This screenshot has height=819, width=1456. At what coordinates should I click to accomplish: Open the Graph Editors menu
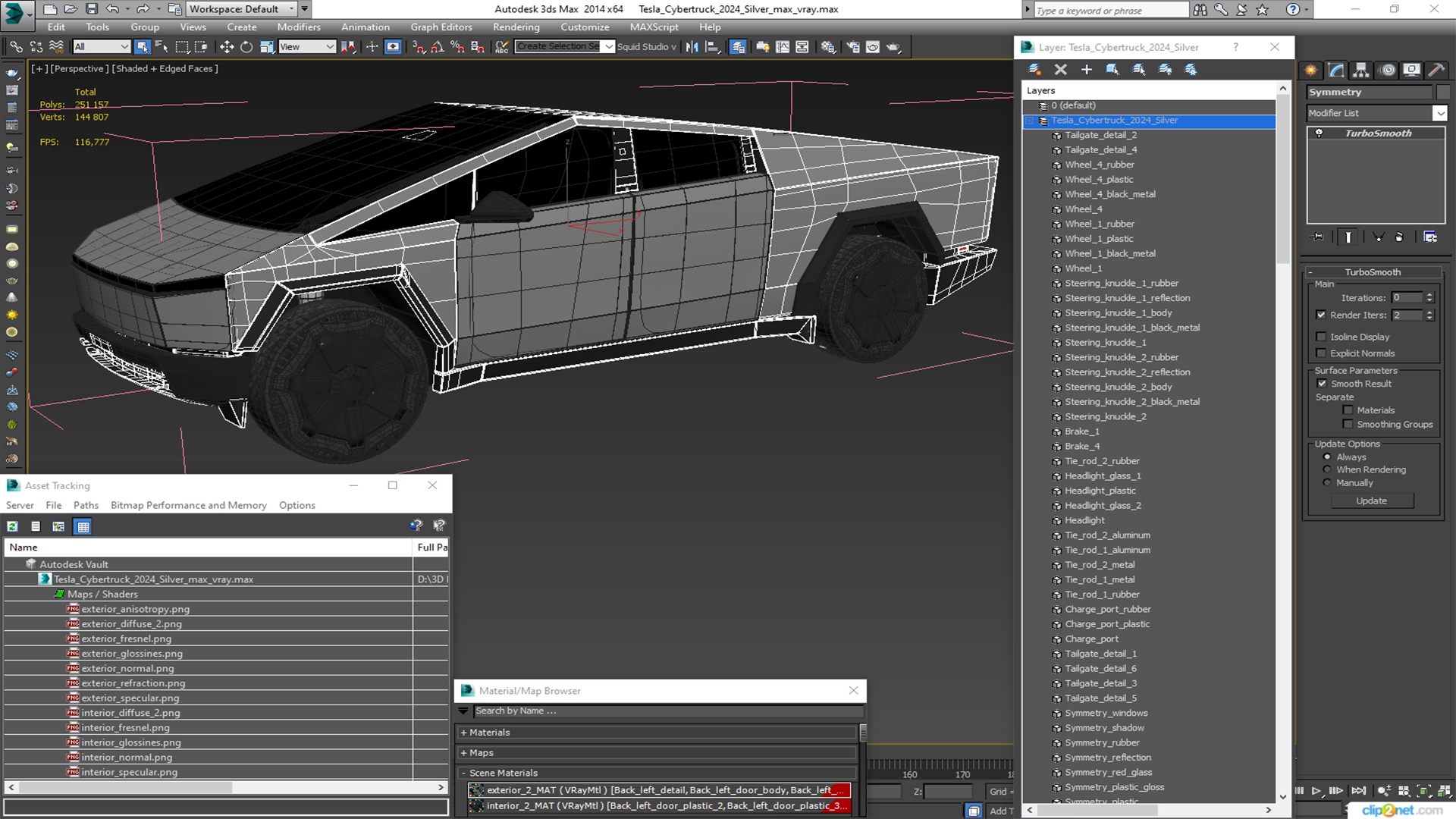pos(441,27)
